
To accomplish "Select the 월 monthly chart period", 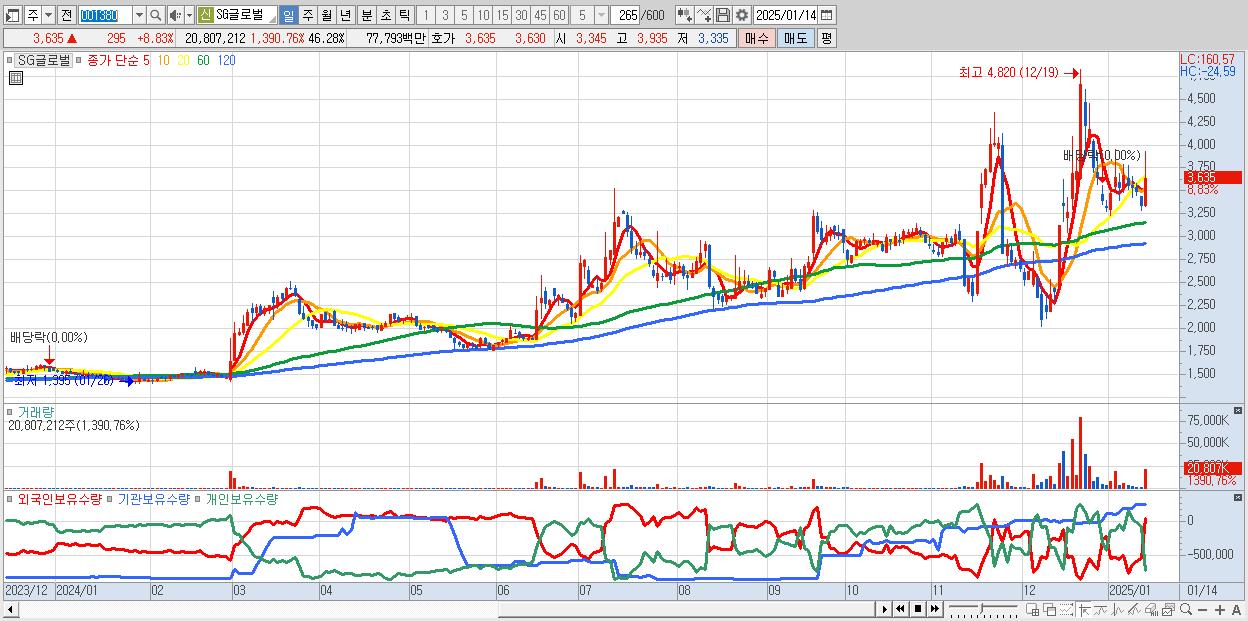I will pyautogui.click(x=326, y=15).
